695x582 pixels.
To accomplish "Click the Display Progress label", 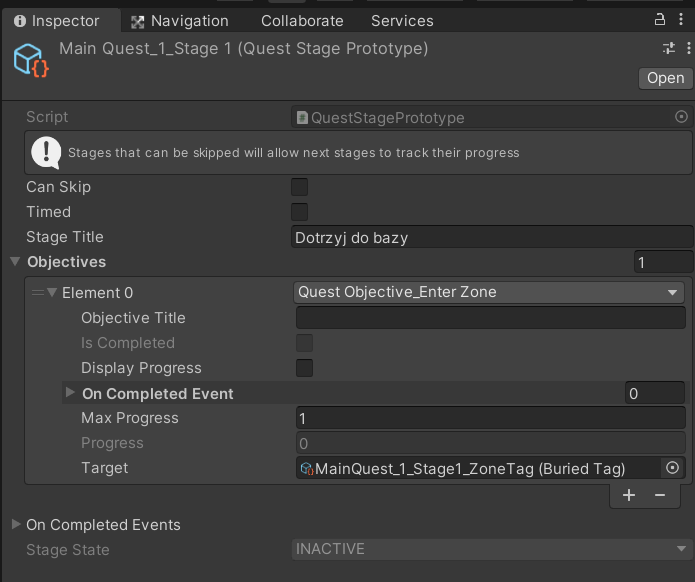I will tap(141, 368).
